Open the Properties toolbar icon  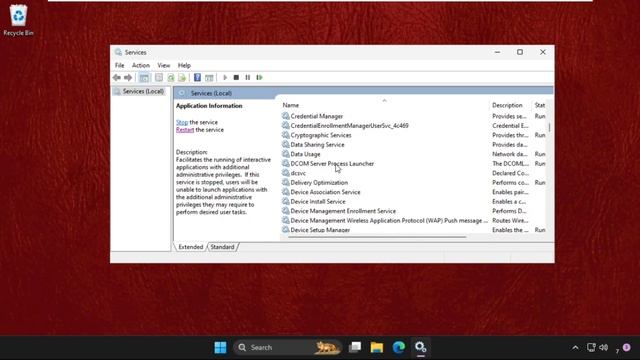[159, 78]
